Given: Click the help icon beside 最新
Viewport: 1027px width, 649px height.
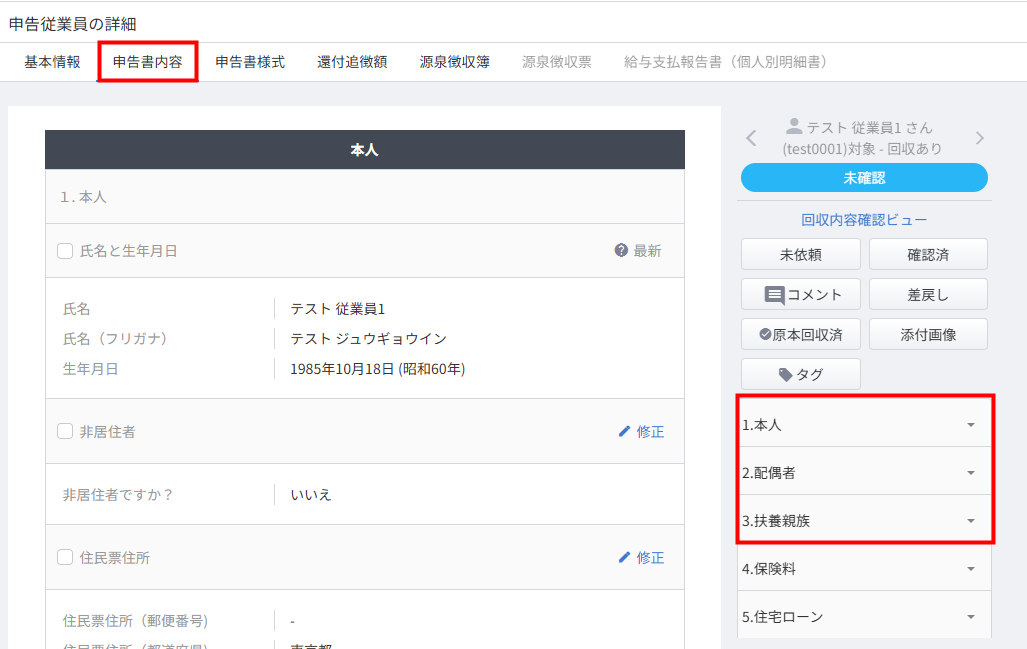Looking at the screenshot, I should point(621,251).
